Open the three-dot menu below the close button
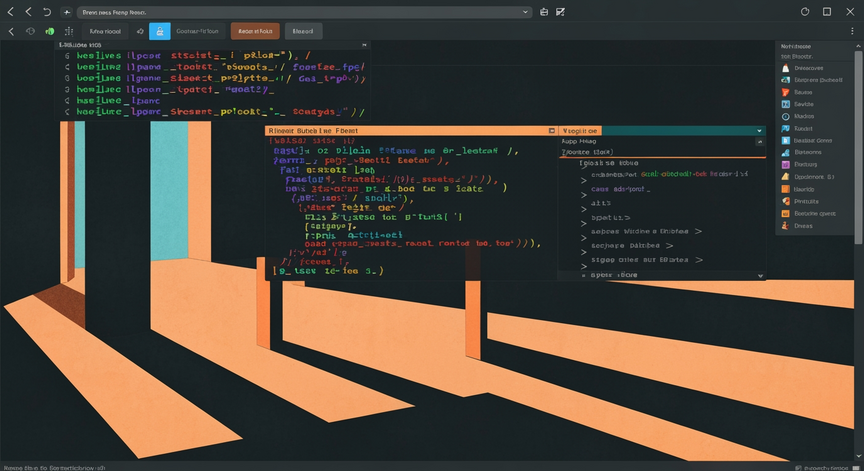This screenshot has height=471, width=864. point(852,31)
